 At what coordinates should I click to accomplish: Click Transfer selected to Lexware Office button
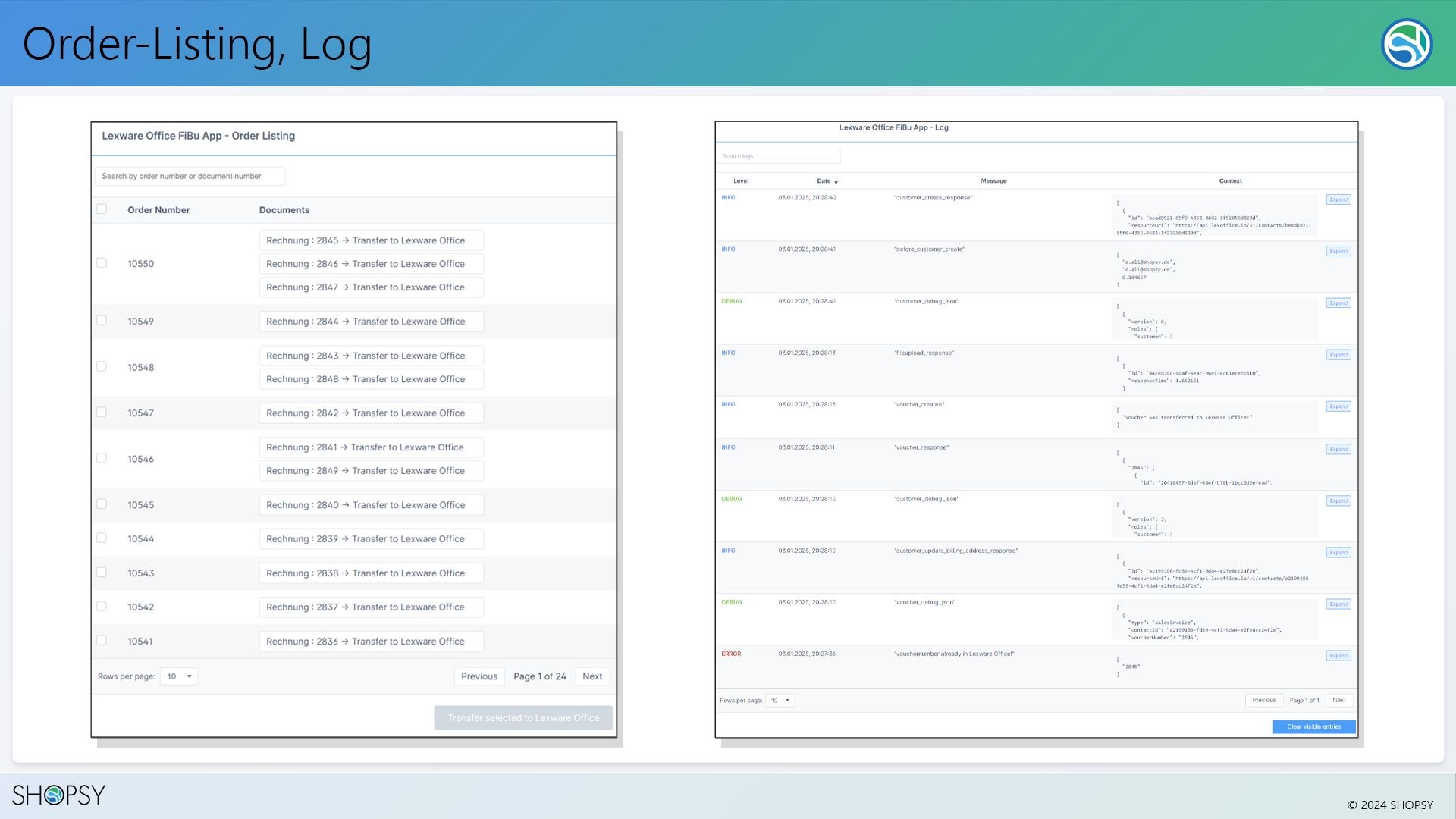pos(523,718)
